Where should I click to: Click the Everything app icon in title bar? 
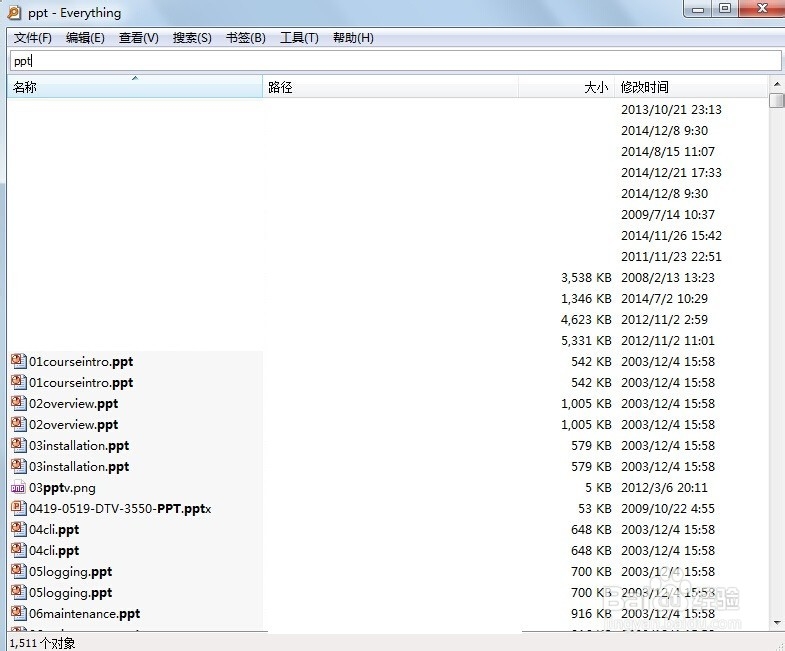coord(15,13)
